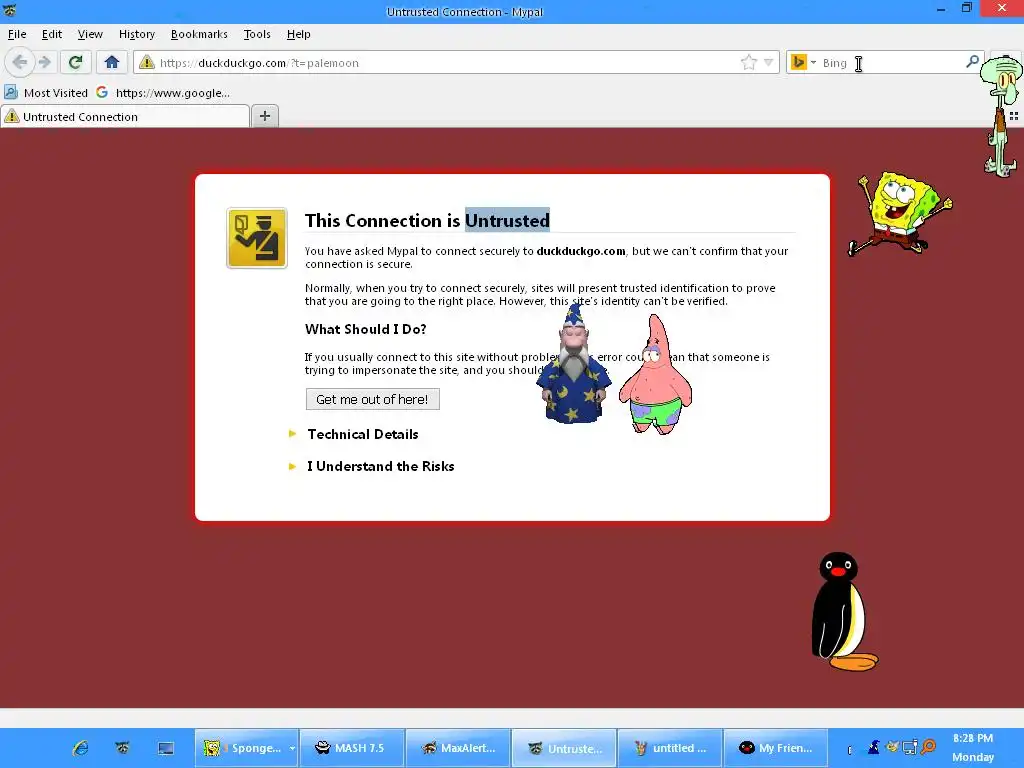
Task: Switch to the MaxAlert... taskbar window
Action: click(x=458, y=748)
